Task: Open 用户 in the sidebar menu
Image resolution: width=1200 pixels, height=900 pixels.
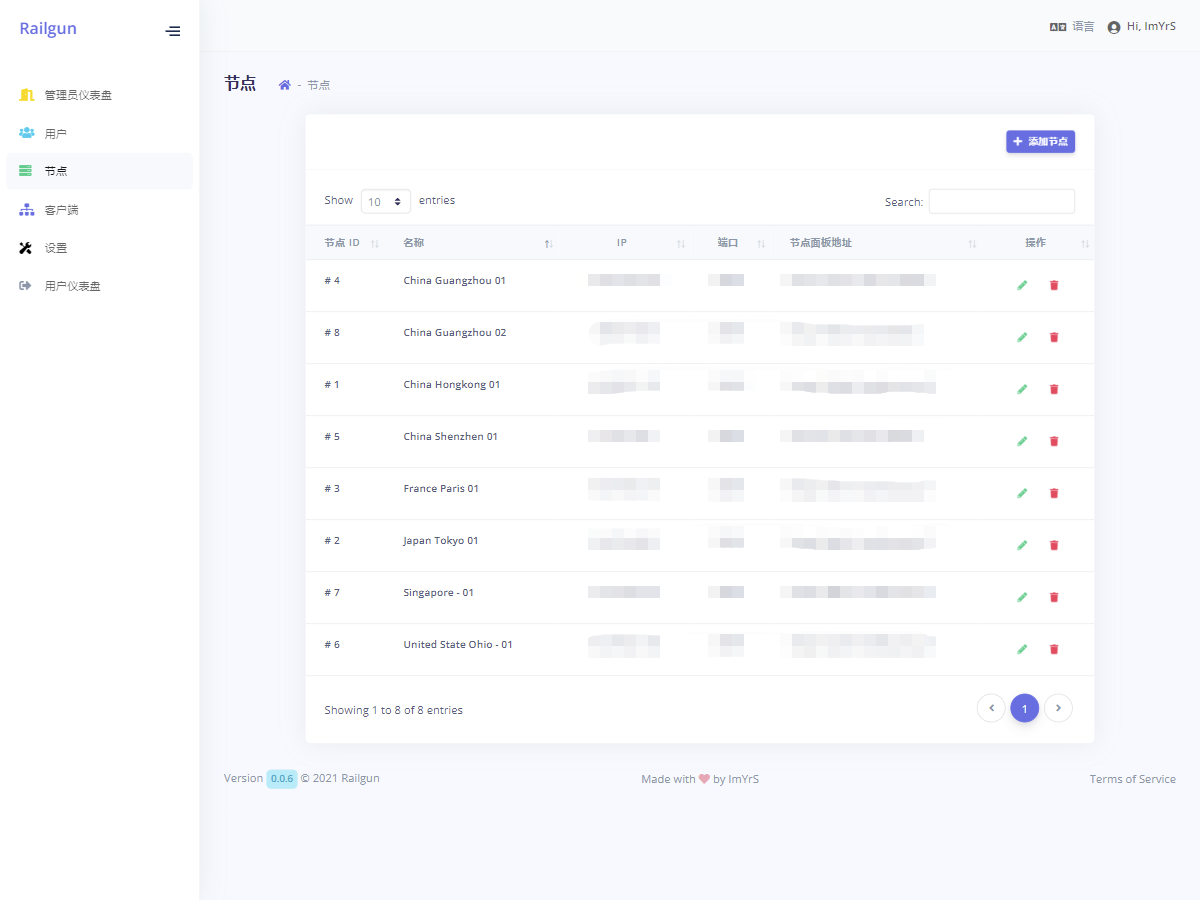Action: 56,133
